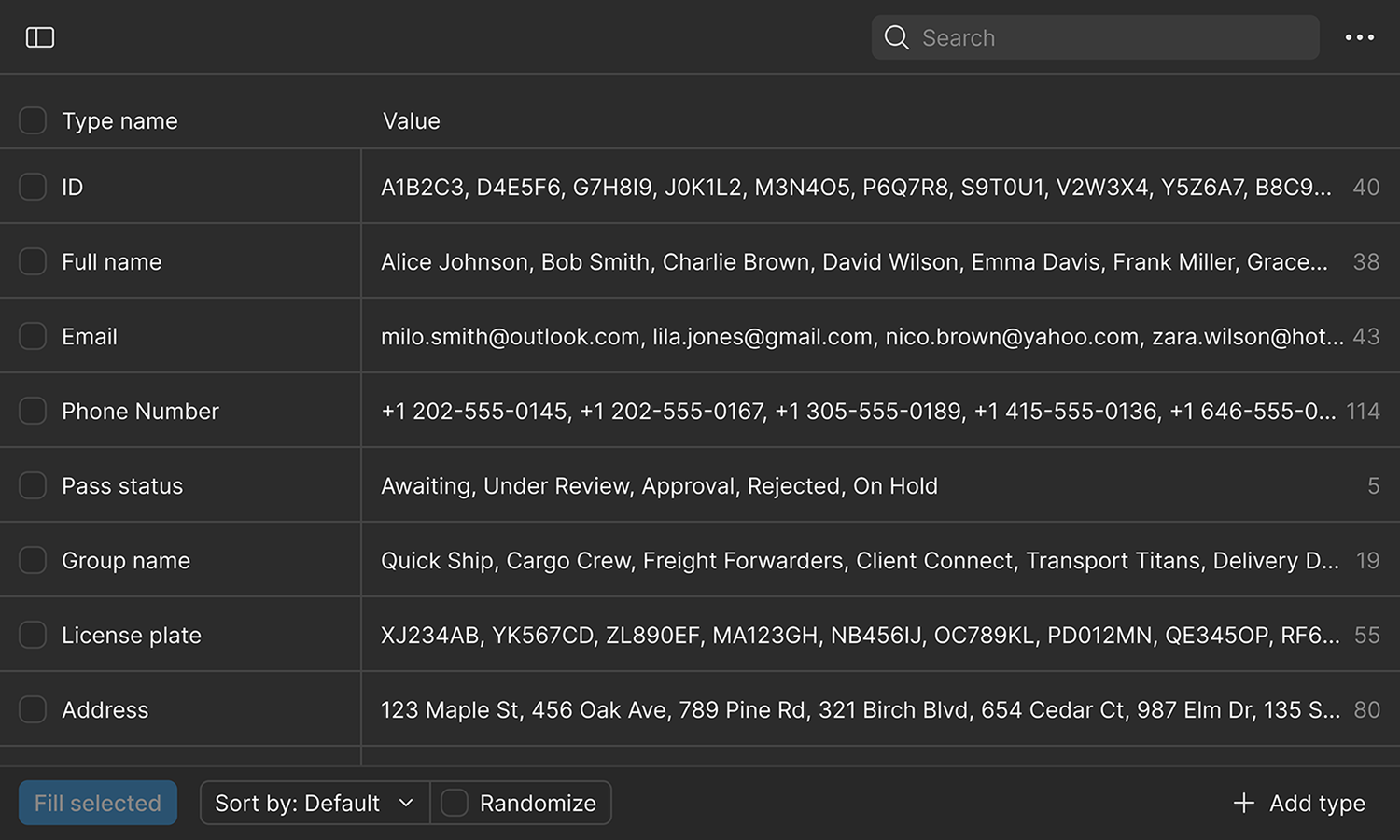The height and width of the screenshot is (840, 1400).
Task: Click the Add type button label
Action: (x=1316, y=803)
